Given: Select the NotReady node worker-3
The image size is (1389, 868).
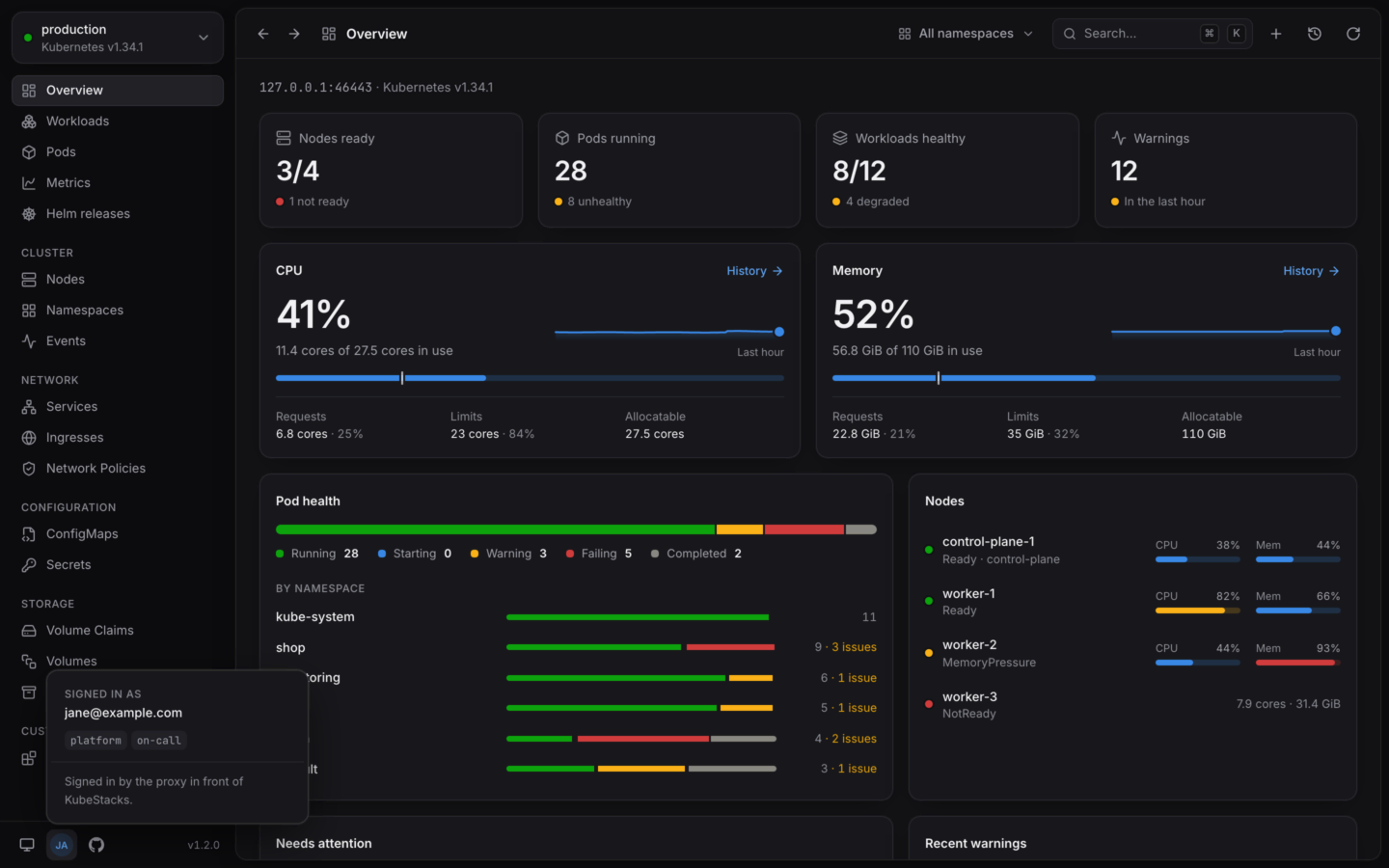Looking at the screenshot, I should (x=1132, y=705).
